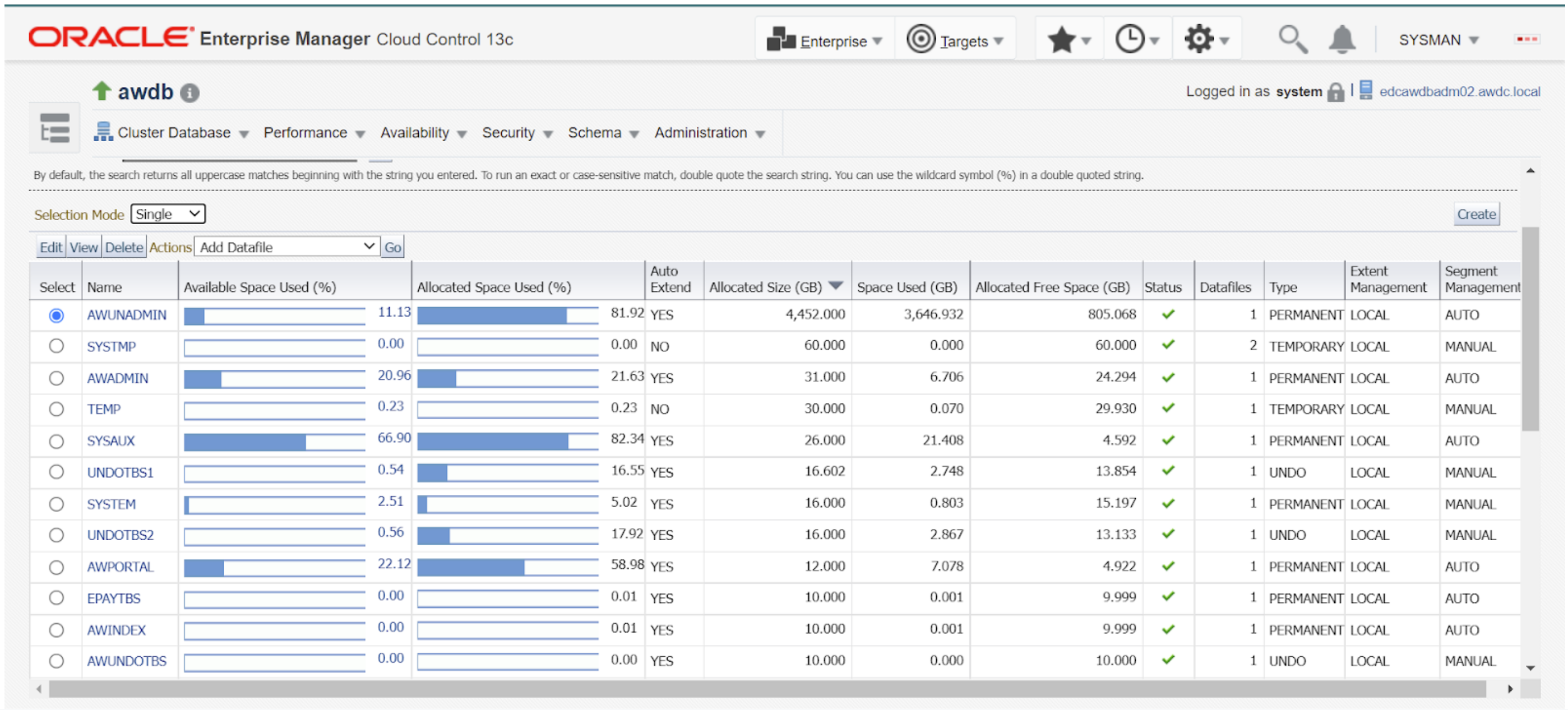Click the info icon beside awdb
This screenshot has height=710, width=1568.
pos(190,93)
